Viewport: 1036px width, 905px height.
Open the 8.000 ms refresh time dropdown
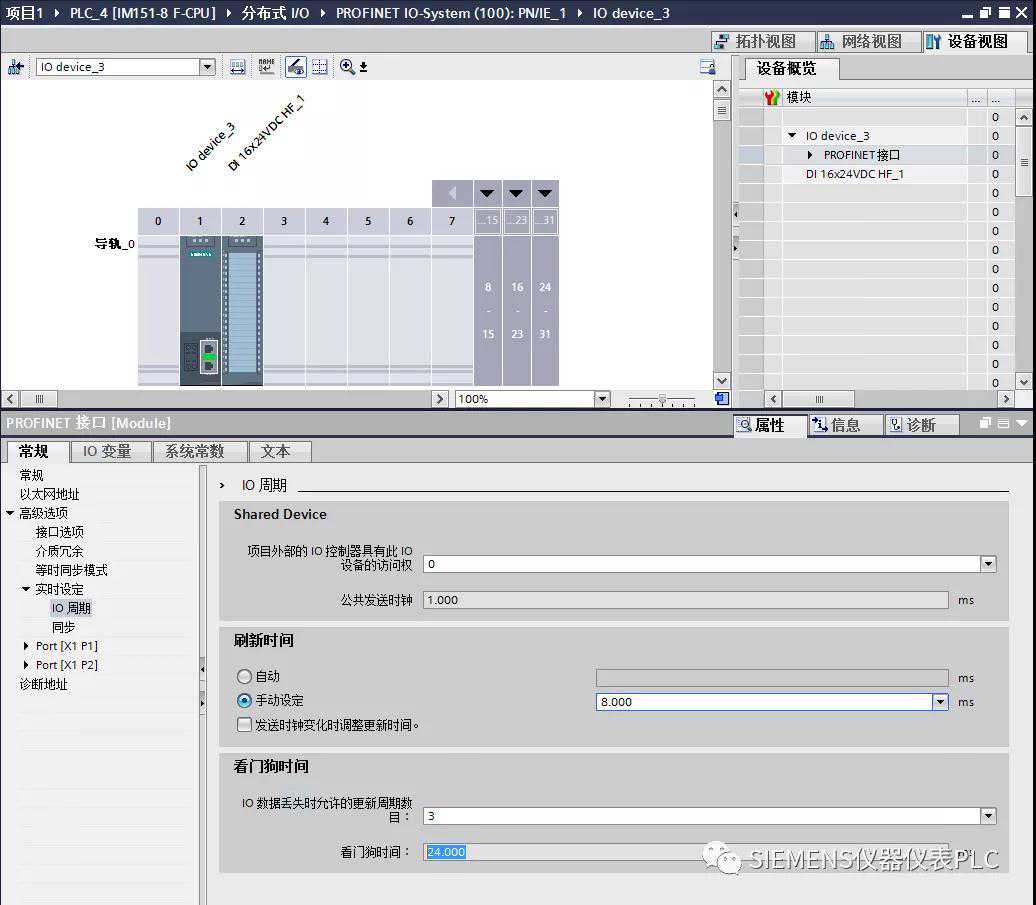tap(940, 702)
